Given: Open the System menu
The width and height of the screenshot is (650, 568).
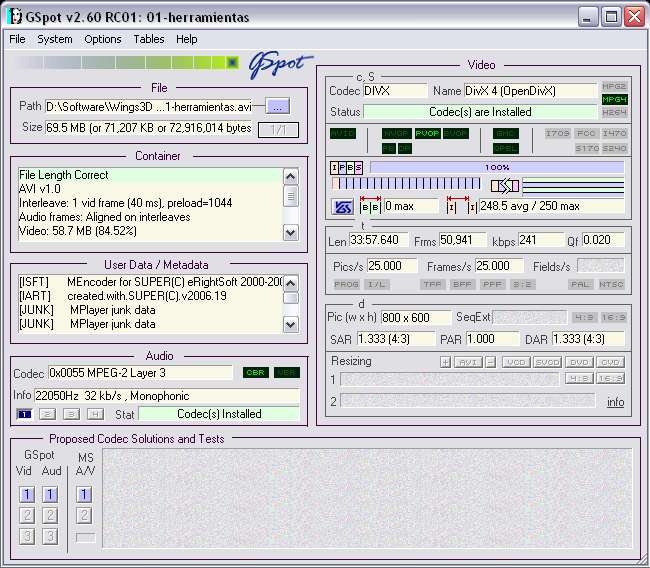Looking at the screenshot, I should point(55,39).
